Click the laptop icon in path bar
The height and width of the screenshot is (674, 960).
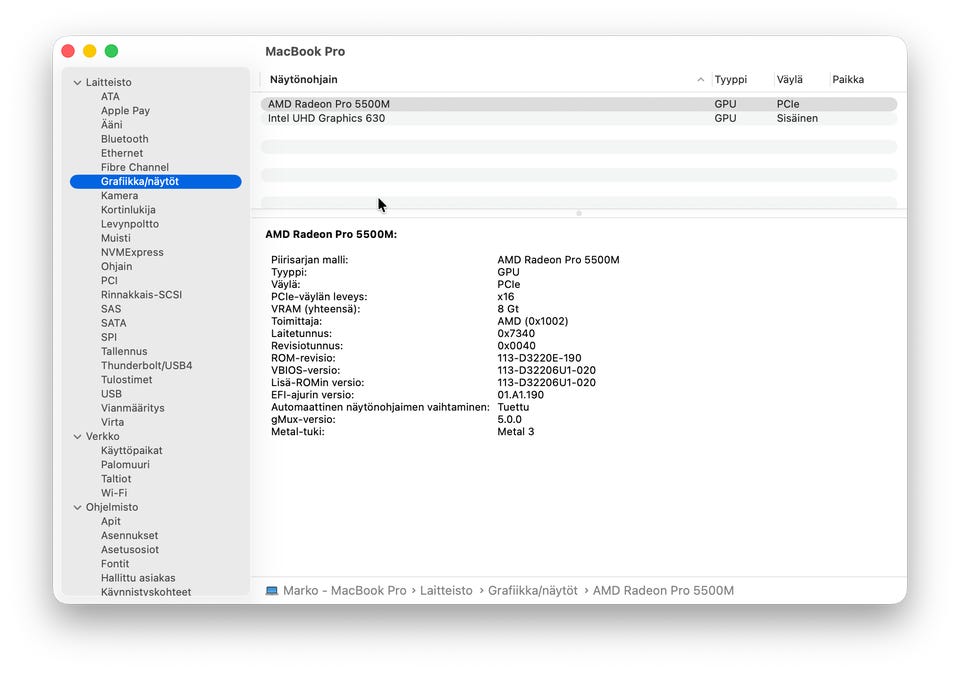271,591
